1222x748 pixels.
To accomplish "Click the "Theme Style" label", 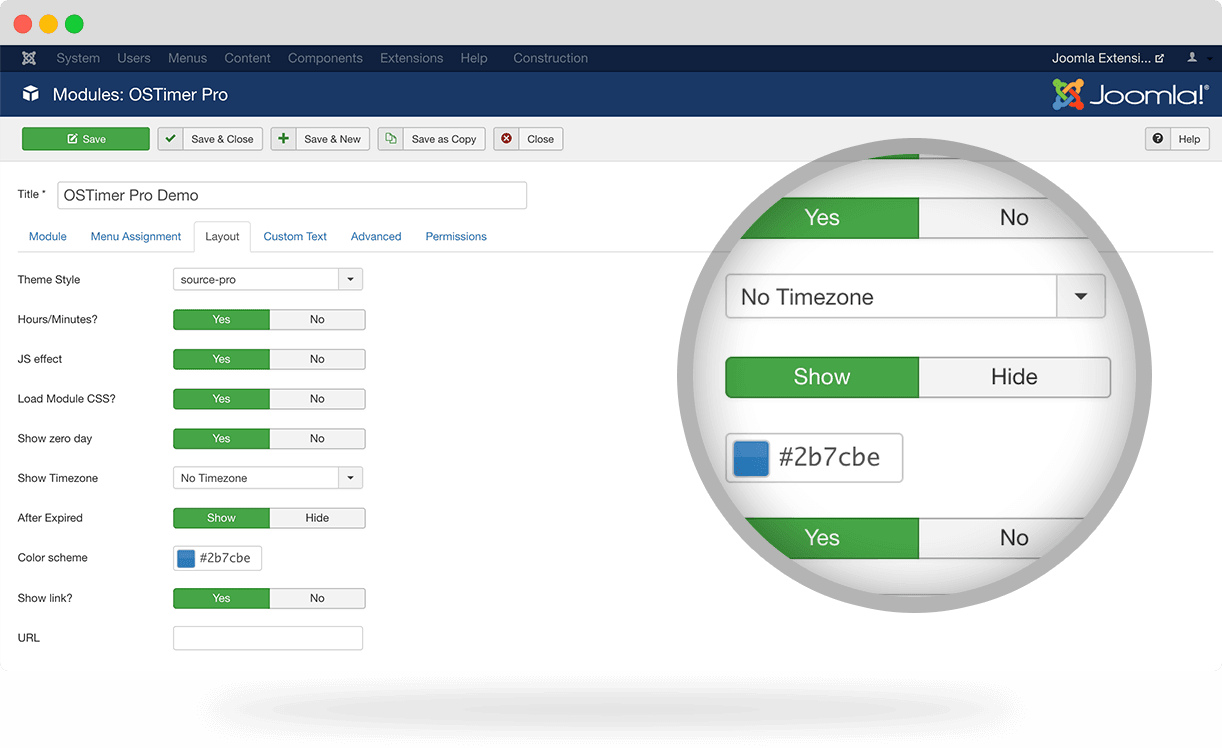I will click(49, 280).
